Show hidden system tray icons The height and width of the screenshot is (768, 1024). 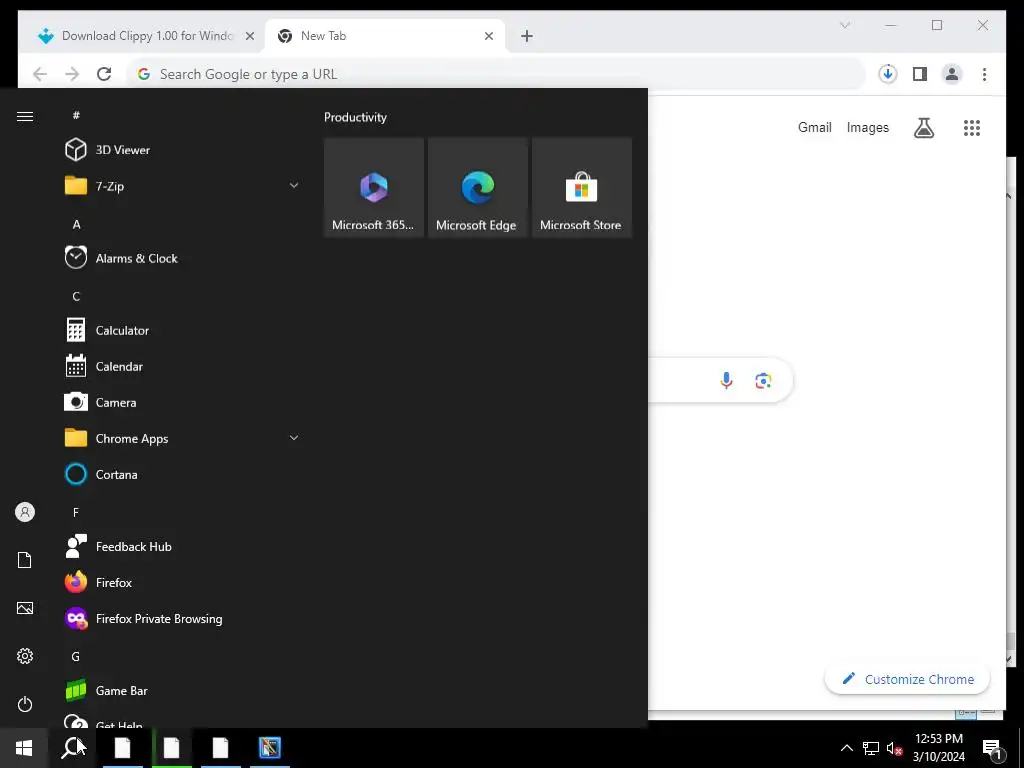(x=846, y=748)
